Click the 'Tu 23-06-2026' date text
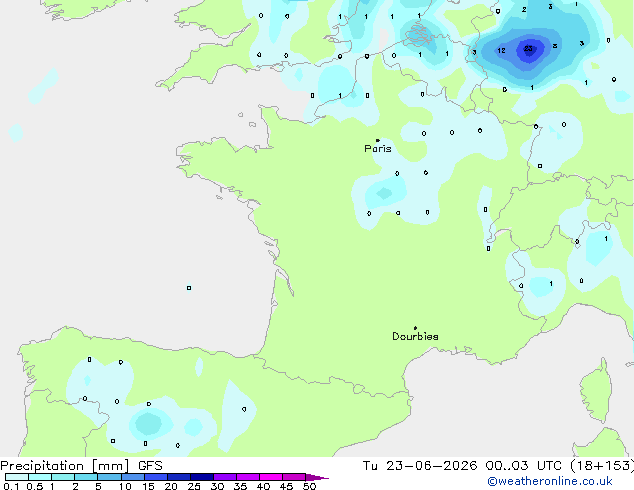This screenshot has height=490, width=634. (420, 466)
